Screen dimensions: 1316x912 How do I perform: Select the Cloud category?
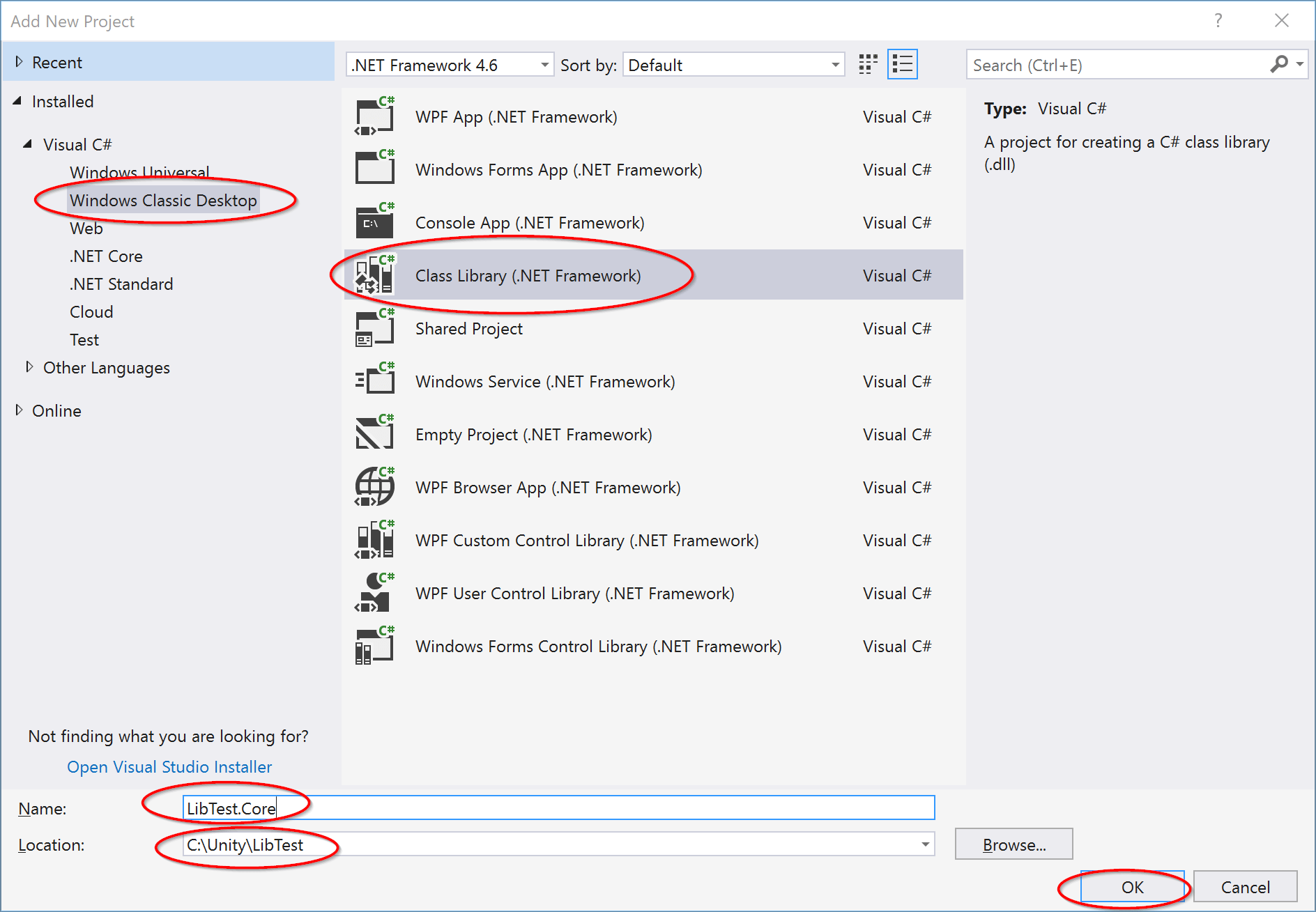[x=91, y=312]
